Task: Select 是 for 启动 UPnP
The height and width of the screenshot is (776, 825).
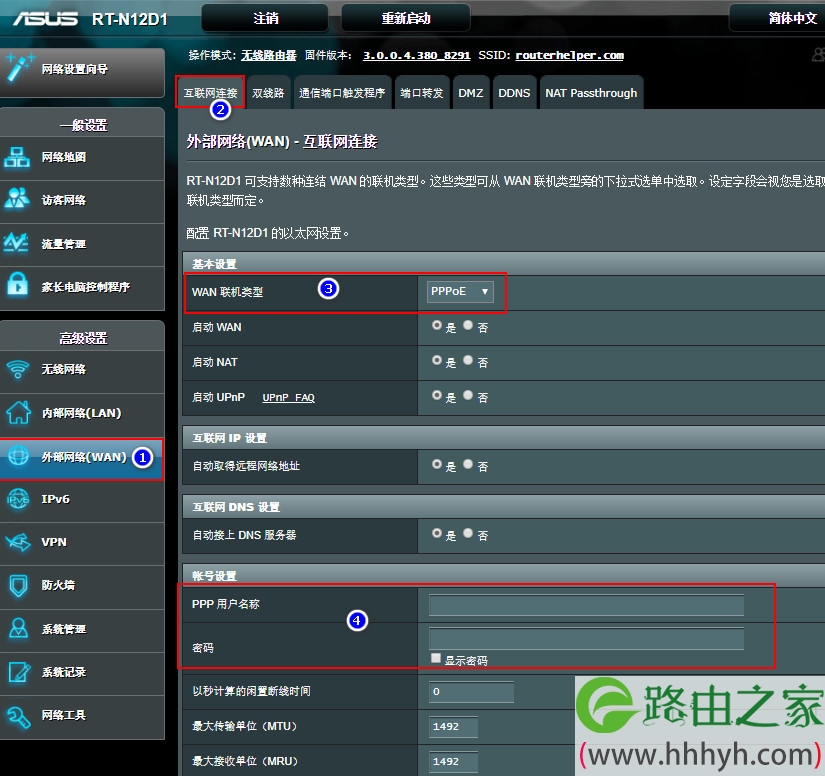Action: (437, 395)
